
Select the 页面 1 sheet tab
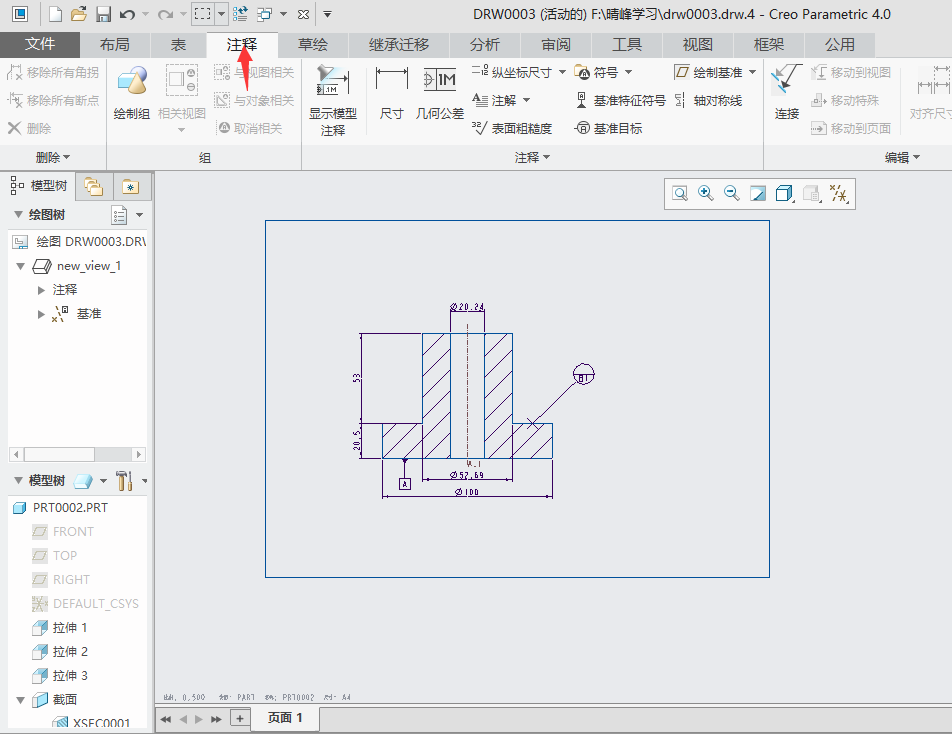click(285, 718)
